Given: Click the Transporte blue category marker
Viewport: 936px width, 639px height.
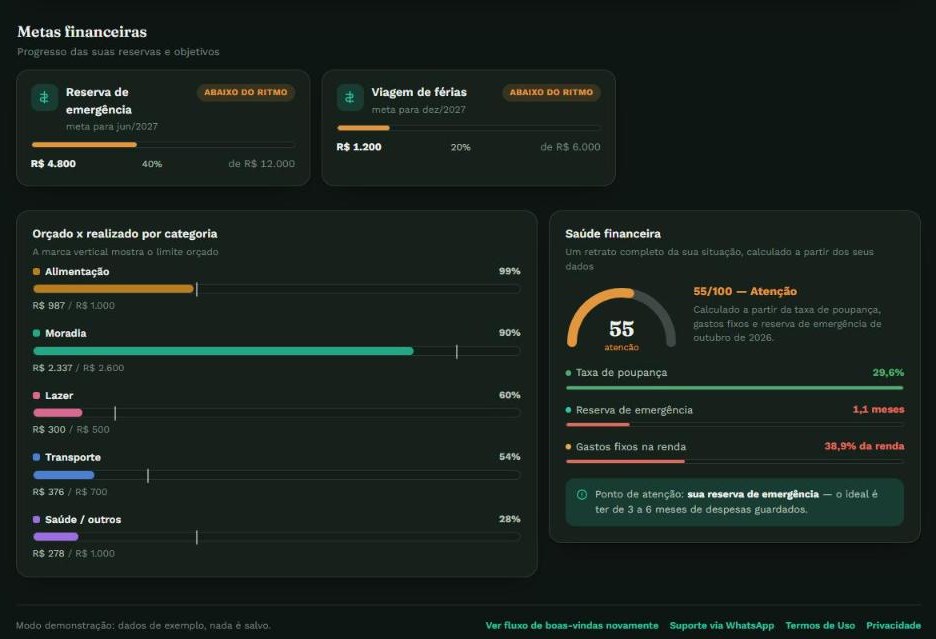Looking at the screenshot, I should click(x=36, y=457).
